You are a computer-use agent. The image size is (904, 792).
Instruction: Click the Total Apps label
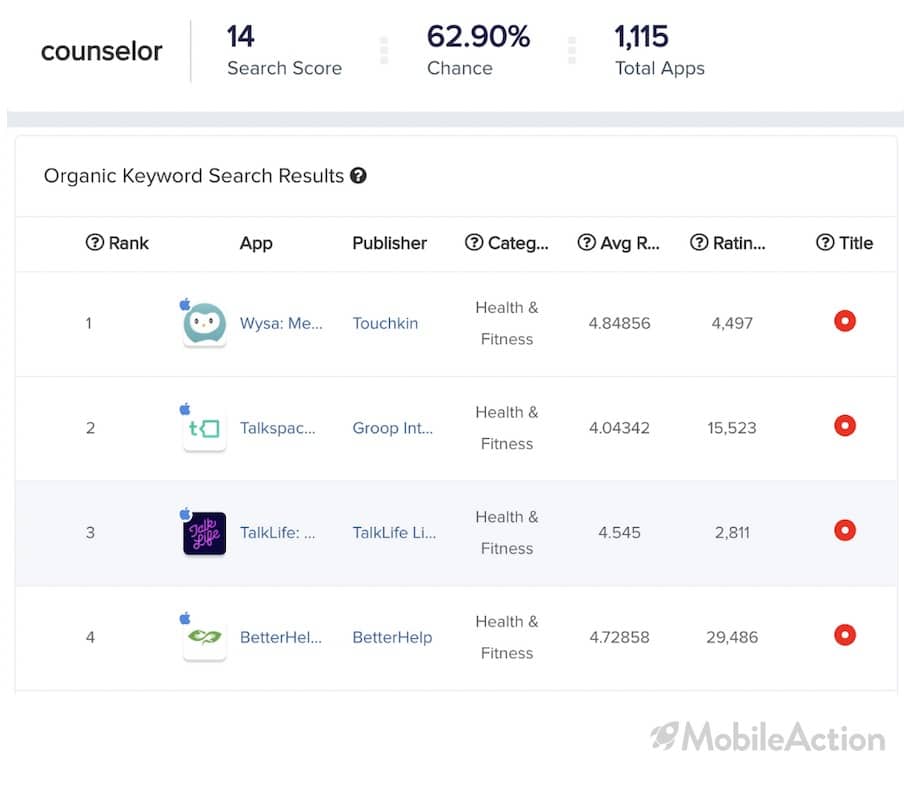coord(660,69)
